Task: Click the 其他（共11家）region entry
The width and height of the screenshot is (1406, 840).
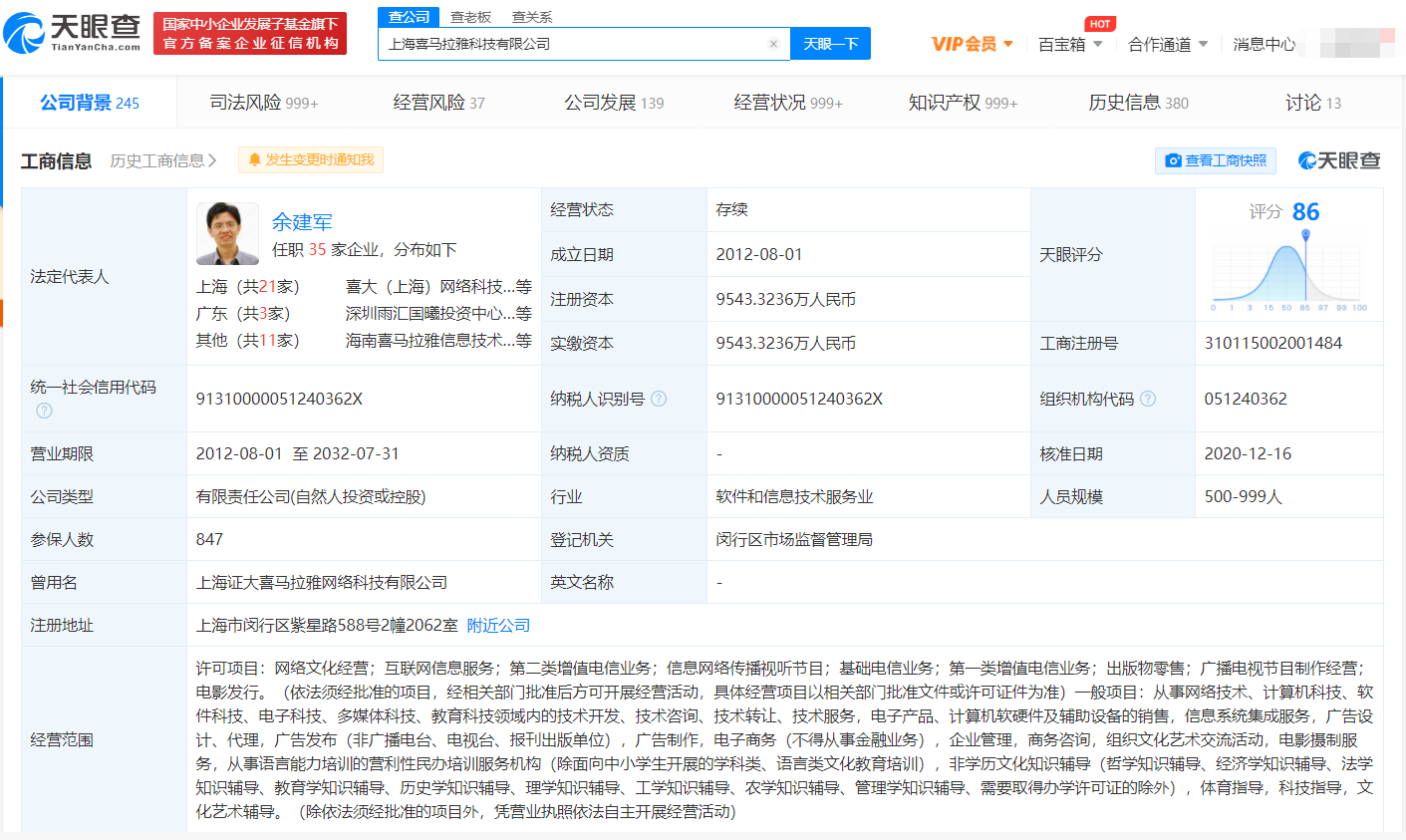Action: tap(247, 341)
